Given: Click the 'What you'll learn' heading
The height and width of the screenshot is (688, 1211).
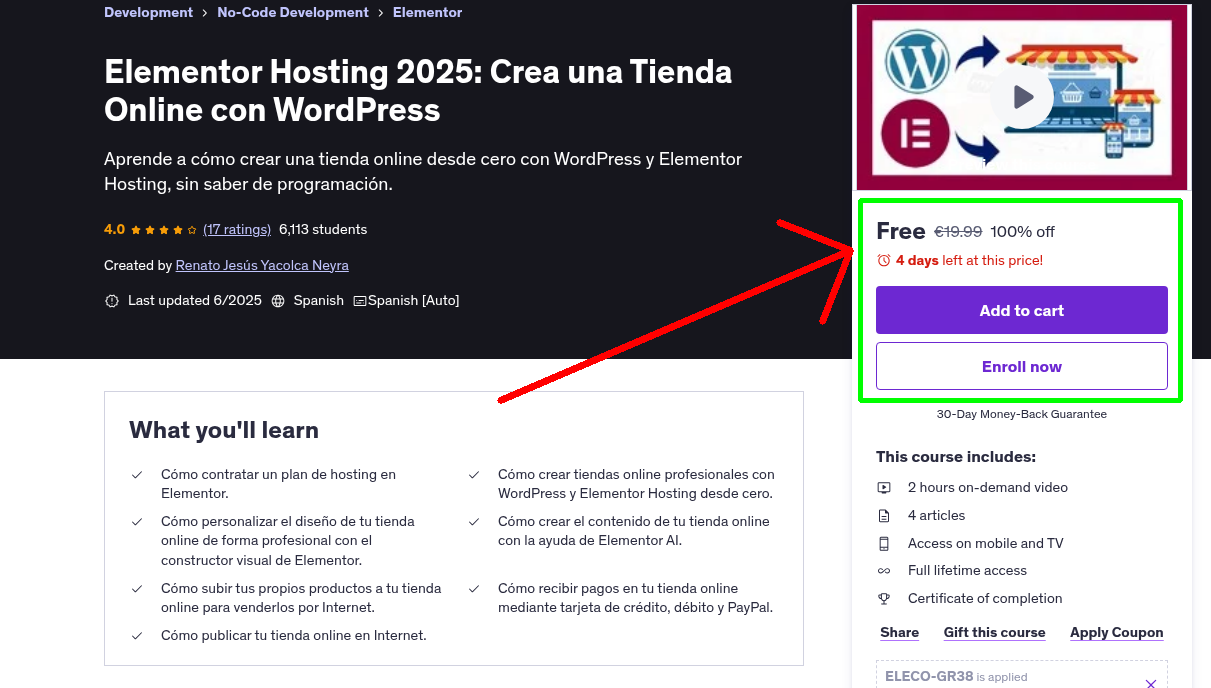Looking at the screenshot, I should [x=224, y=430].
